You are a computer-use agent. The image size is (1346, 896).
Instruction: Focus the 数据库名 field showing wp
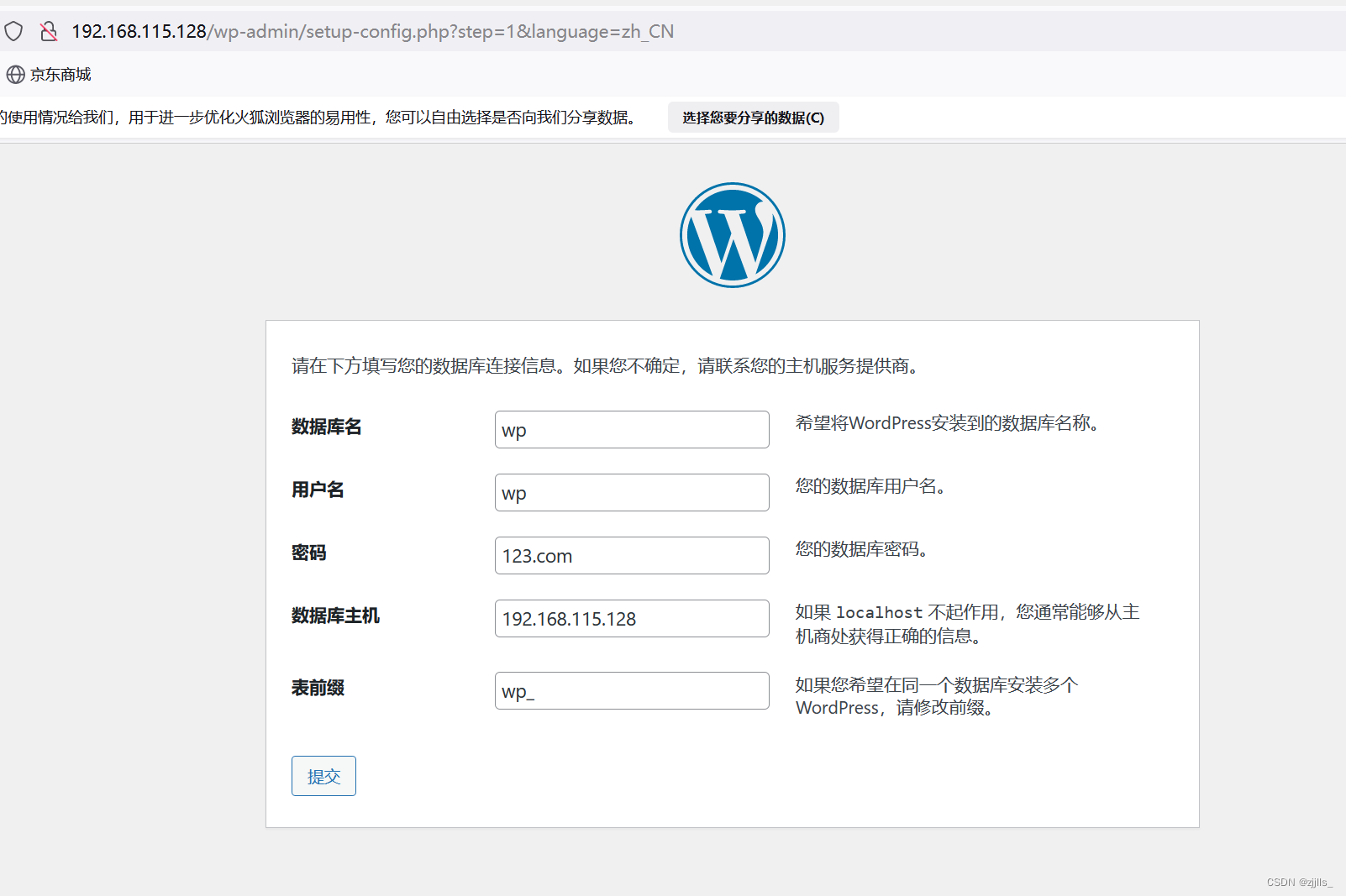point(631,429)
